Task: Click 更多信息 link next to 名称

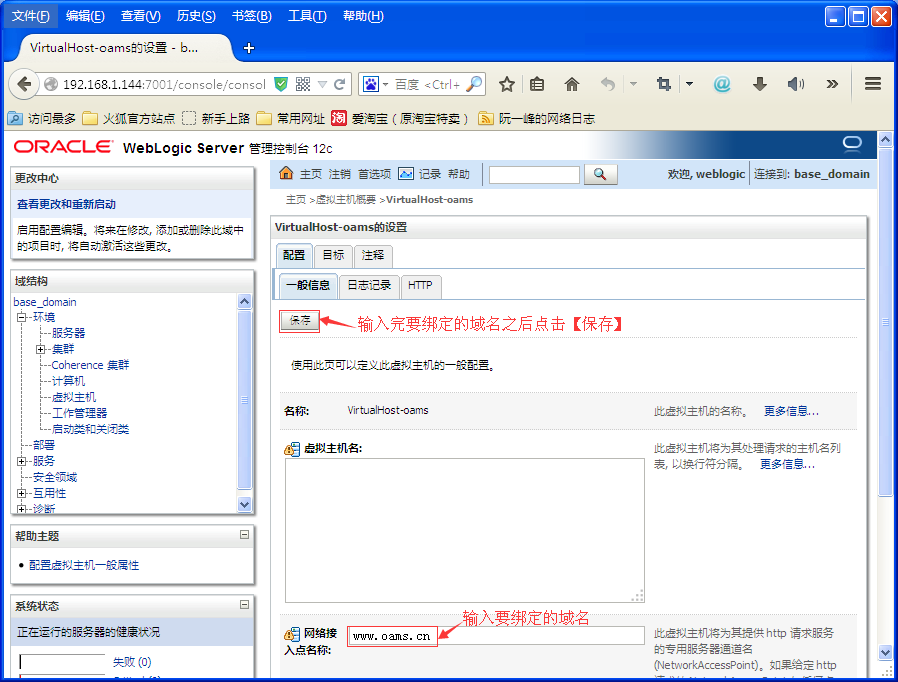Action: pyautogui.click(x=791, y=411)
